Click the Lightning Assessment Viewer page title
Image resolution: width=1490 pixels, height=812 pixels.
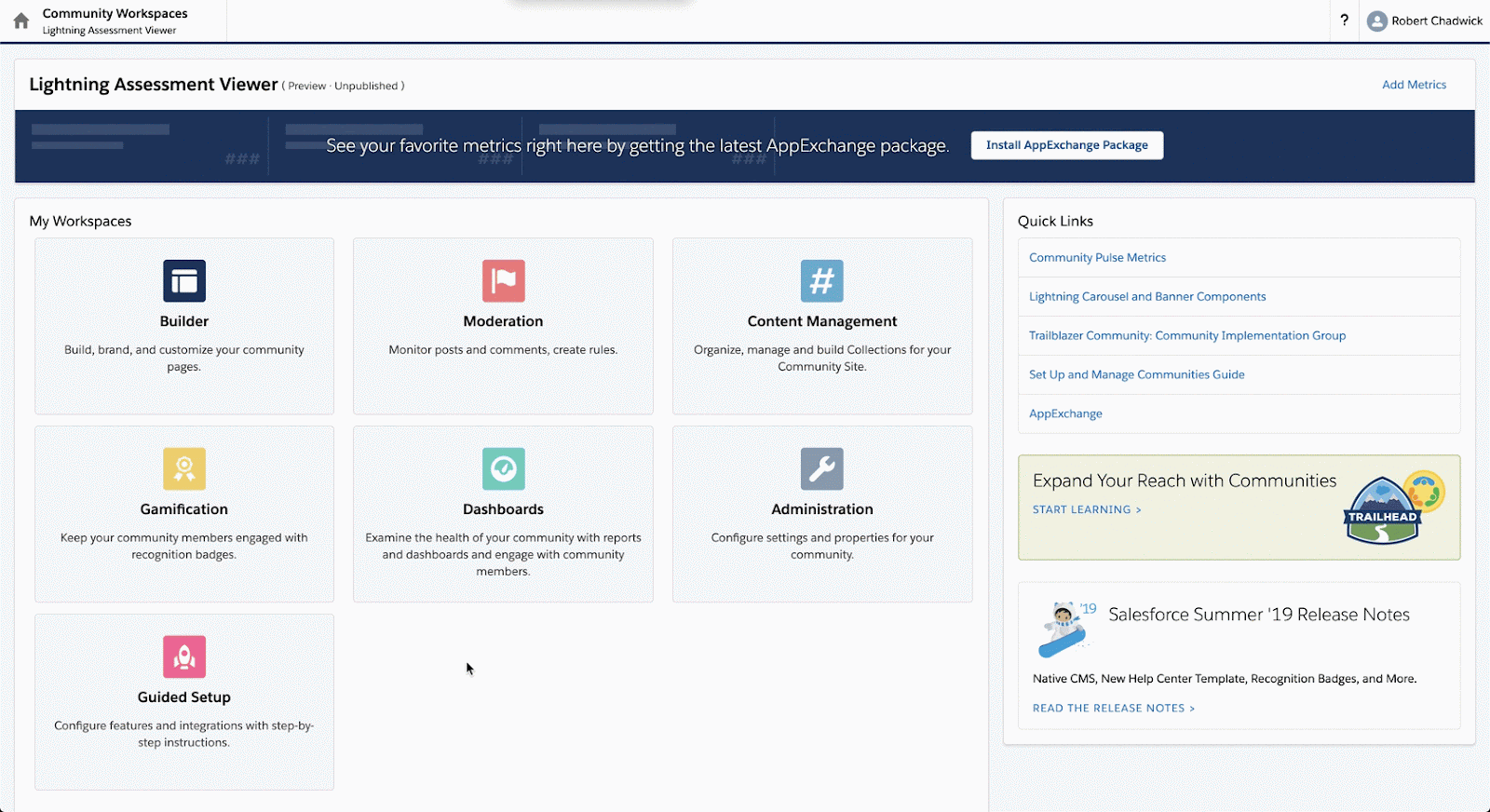[154, 85]
